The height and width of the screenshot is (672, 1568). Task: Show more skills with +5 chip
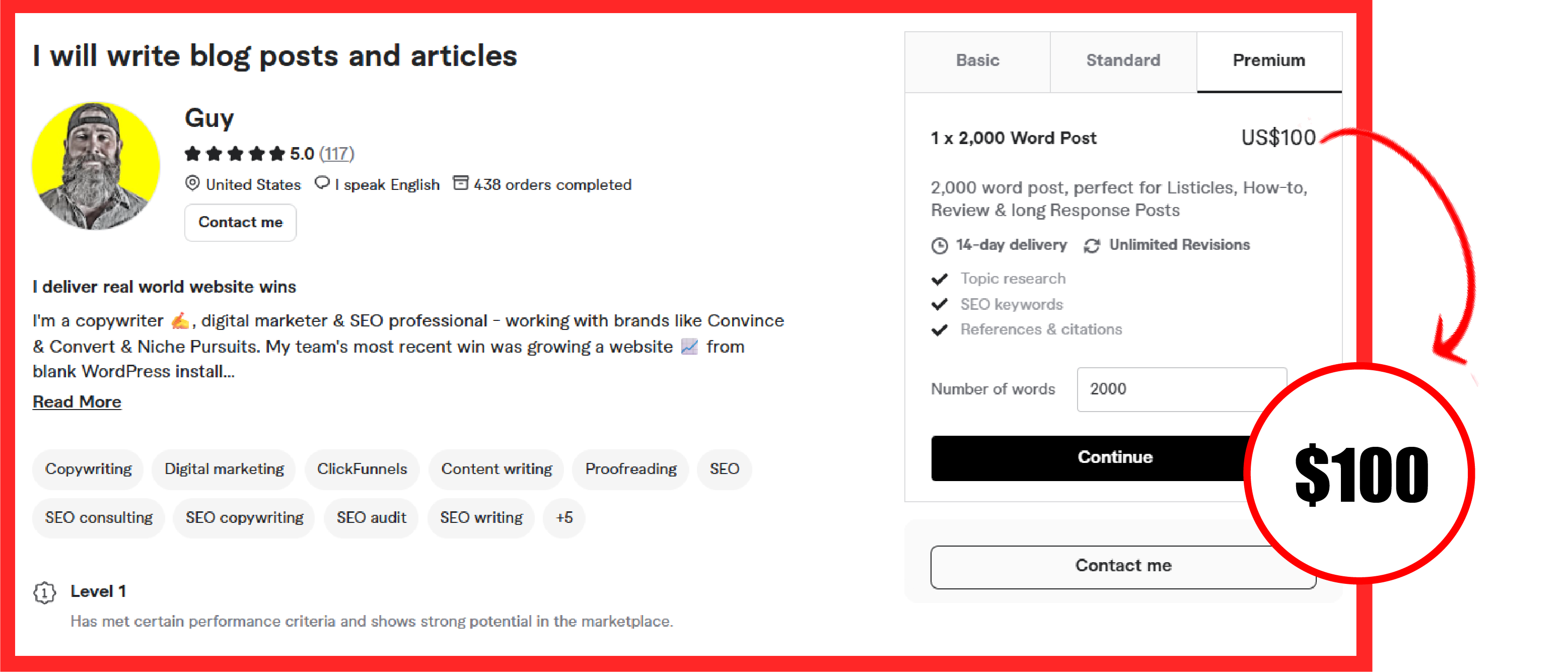[563, 517]
